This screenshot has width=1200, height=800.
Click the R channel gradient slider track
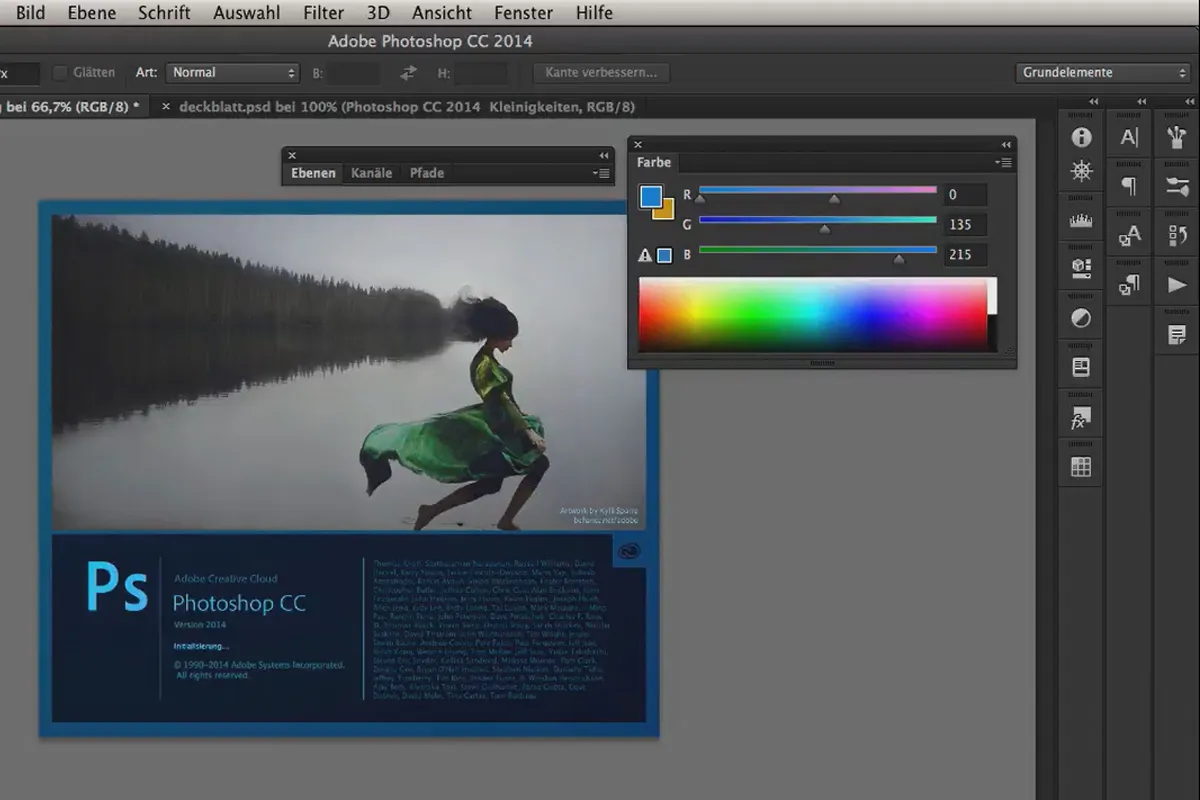(x=818, y=189)
